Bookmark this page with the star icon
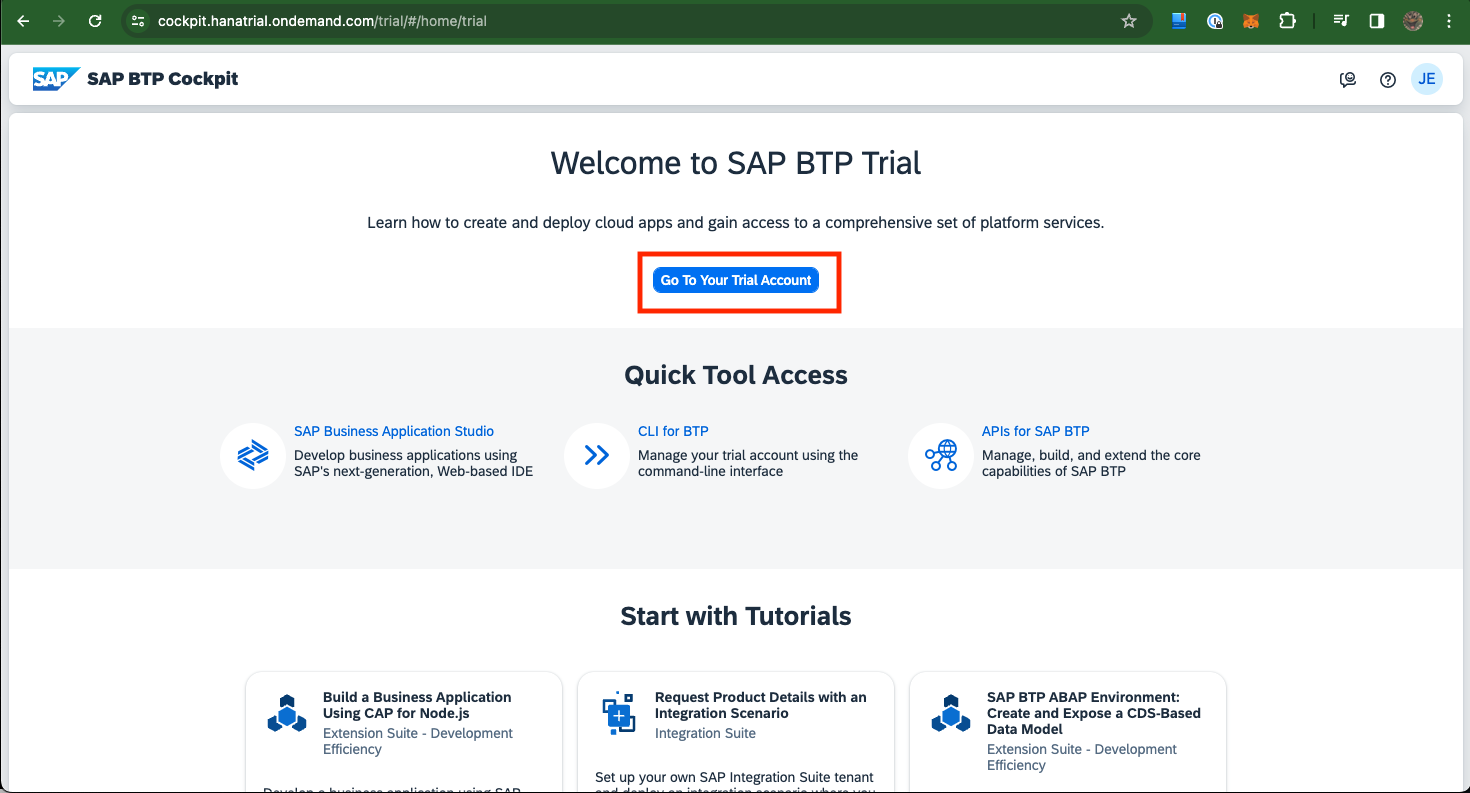The height and width of the screenshot is (793, 1470). coord(1129,20)
